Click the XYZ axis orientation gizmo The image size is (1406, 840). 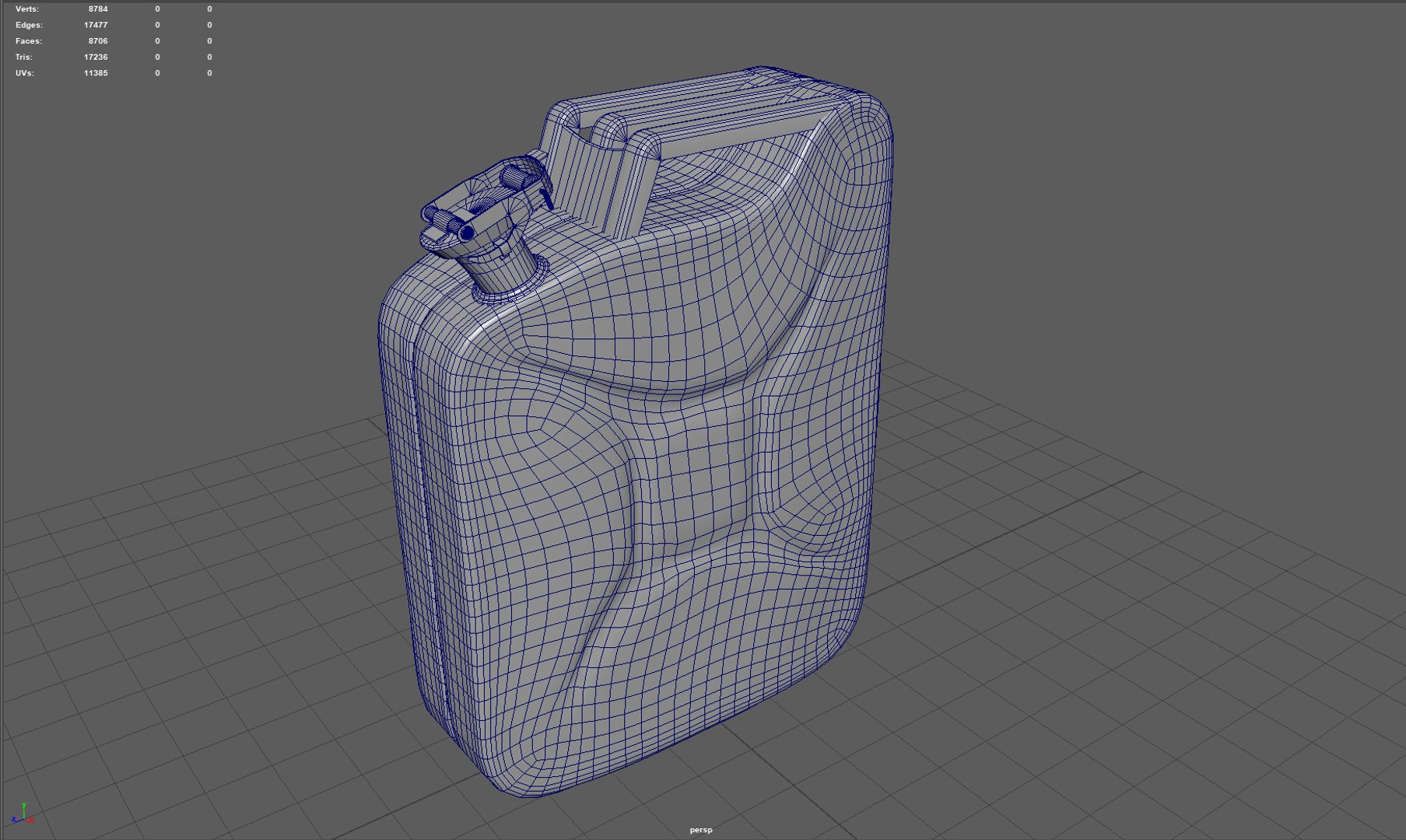coord(23,814)
